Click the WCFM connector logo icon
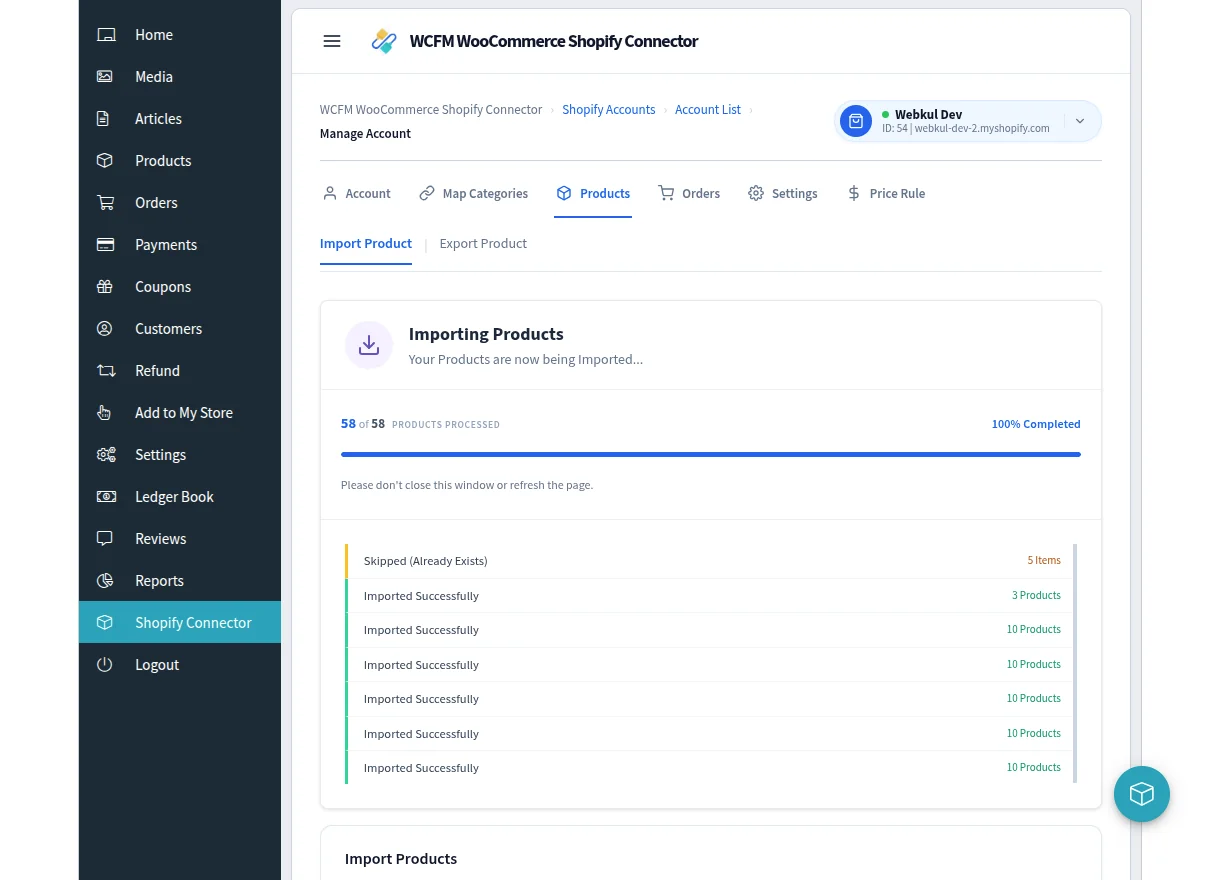 tap(384, 41)
